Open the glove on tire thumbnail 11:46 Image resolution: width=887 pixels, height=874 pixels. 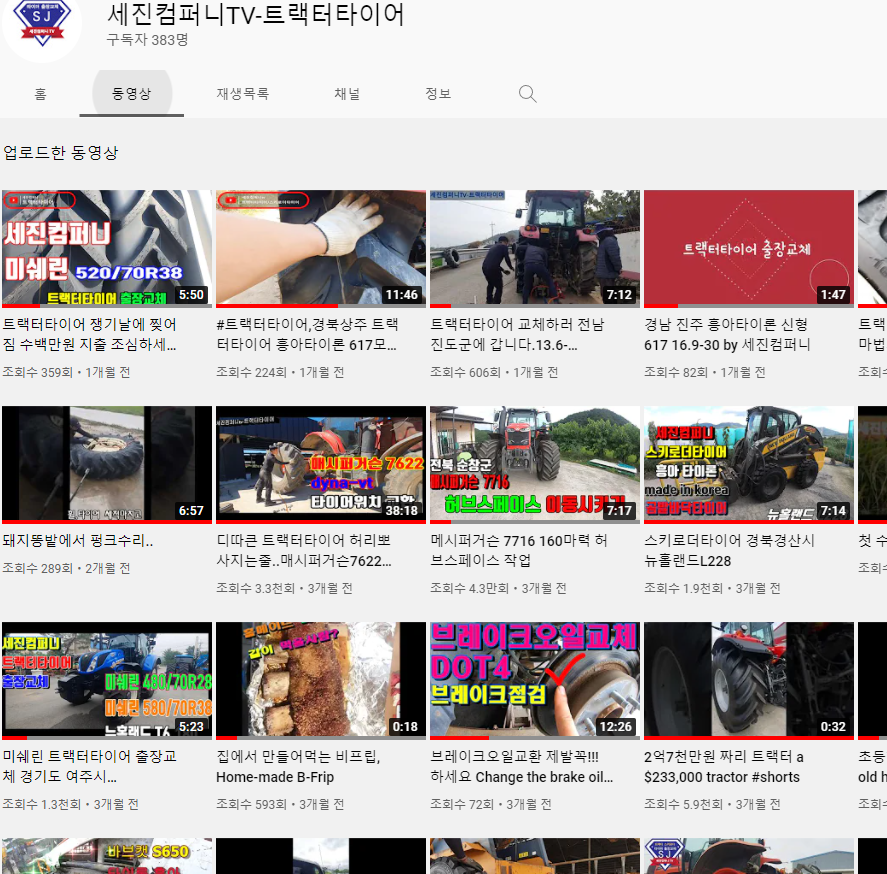coord(321,248)
